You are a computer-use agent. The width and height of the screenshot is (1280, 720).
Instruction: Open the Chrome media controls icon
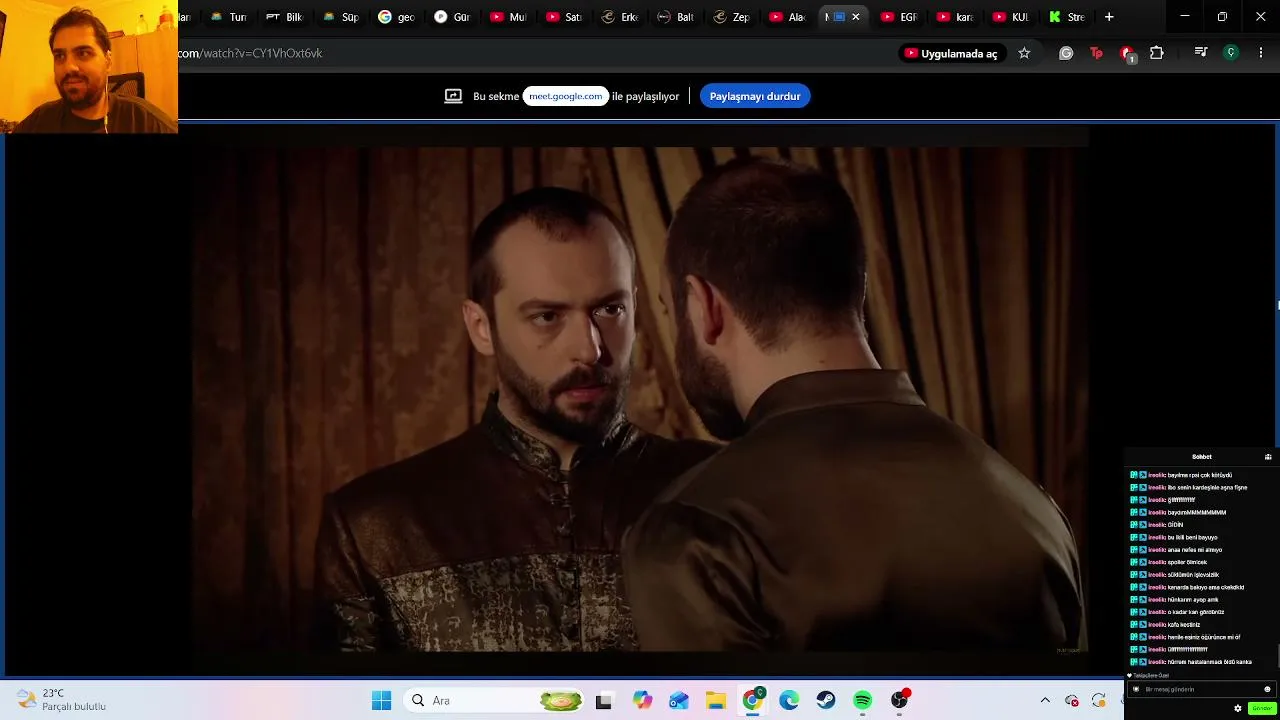(x=1201, y=53)
